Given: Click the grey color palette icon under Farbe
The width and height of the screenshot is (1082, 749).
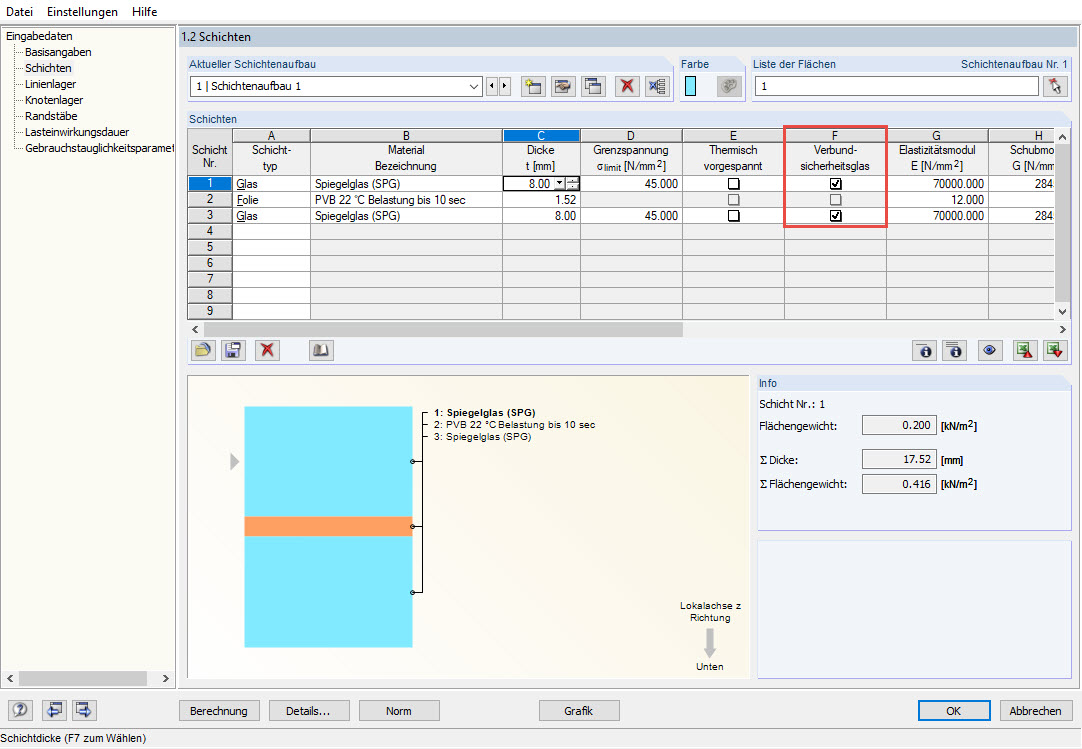Looking at the screenshot, I should (729, 86).
